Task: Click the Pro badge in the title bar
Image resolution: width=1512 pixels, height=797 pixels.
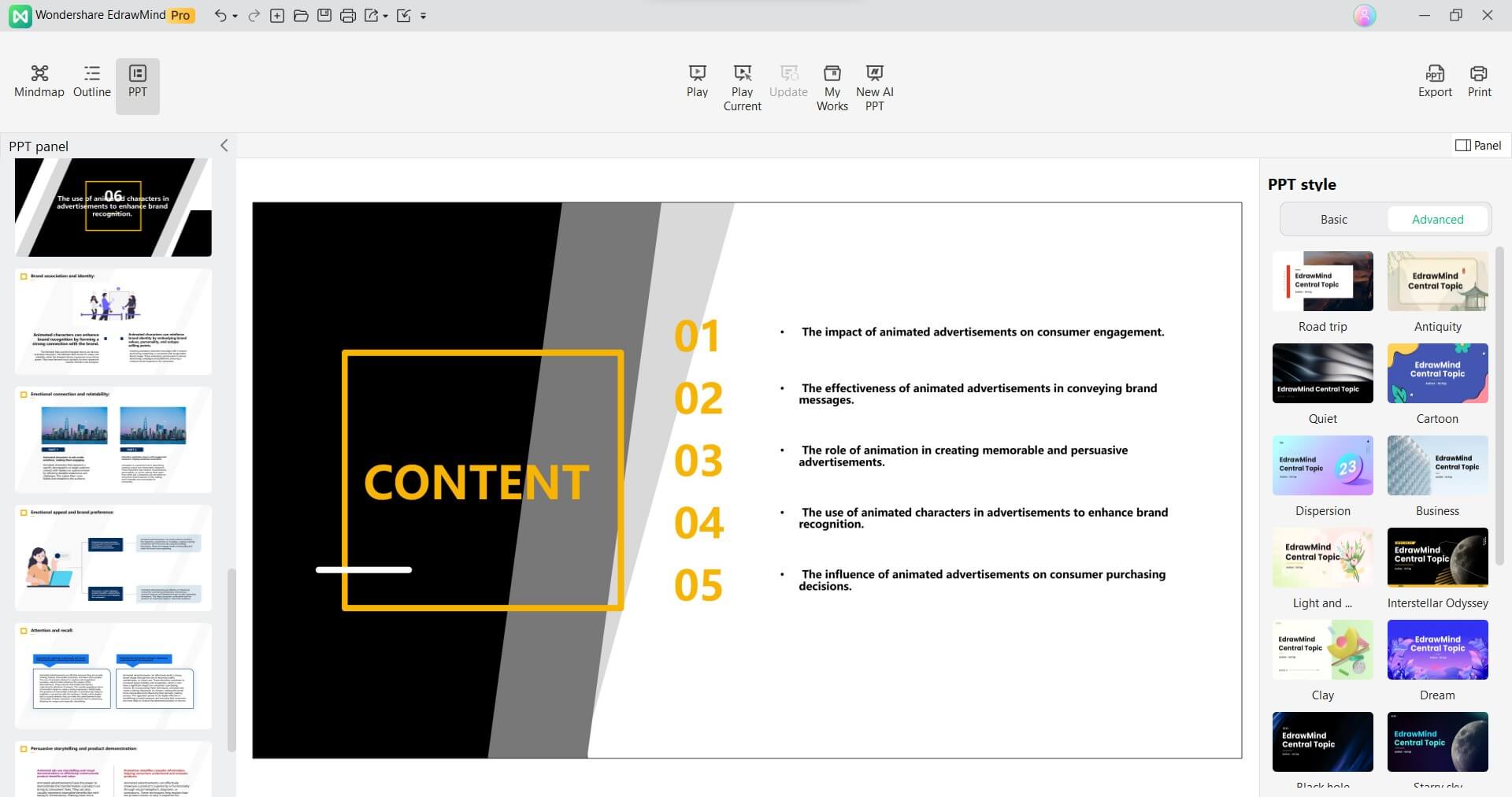Action: click(181, 16)
